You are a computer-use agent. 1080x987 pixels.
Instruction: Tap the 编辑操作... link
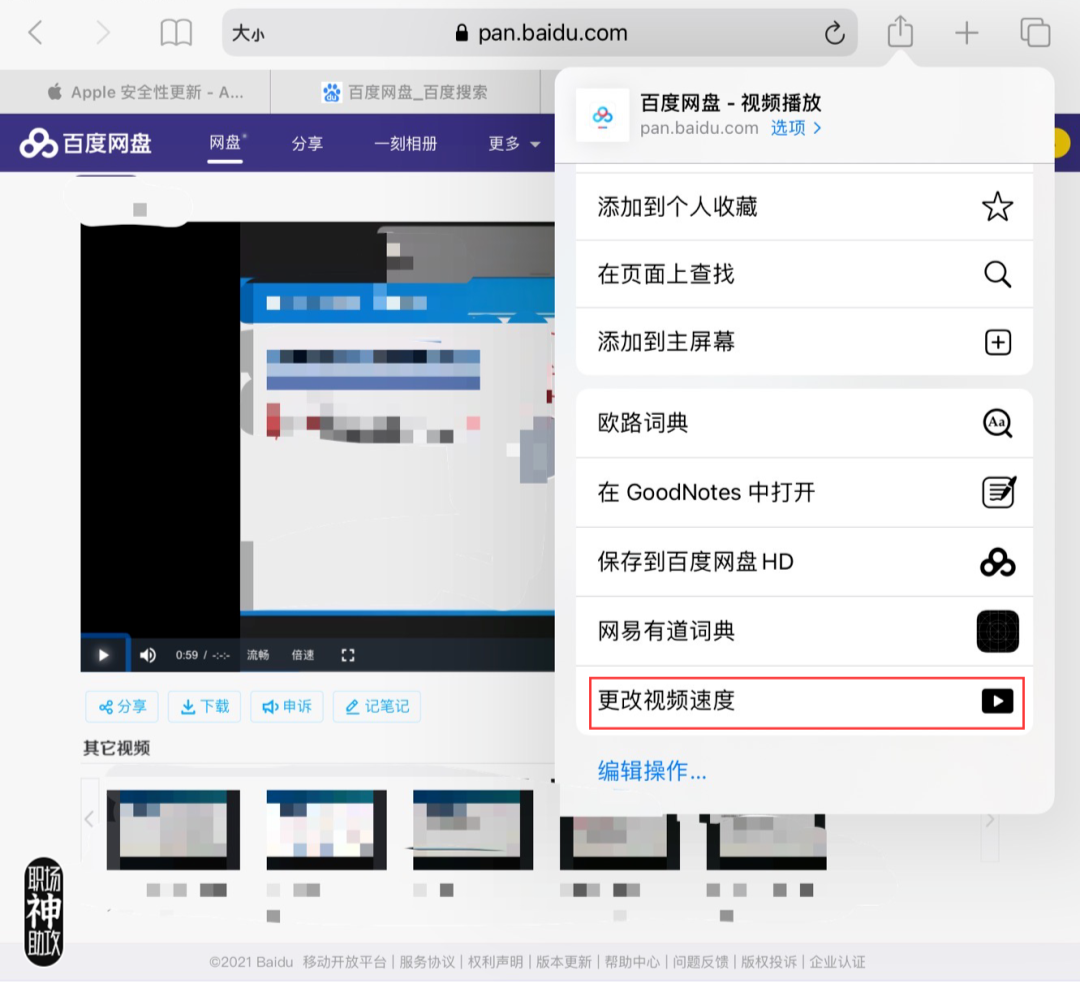(652, 771)
